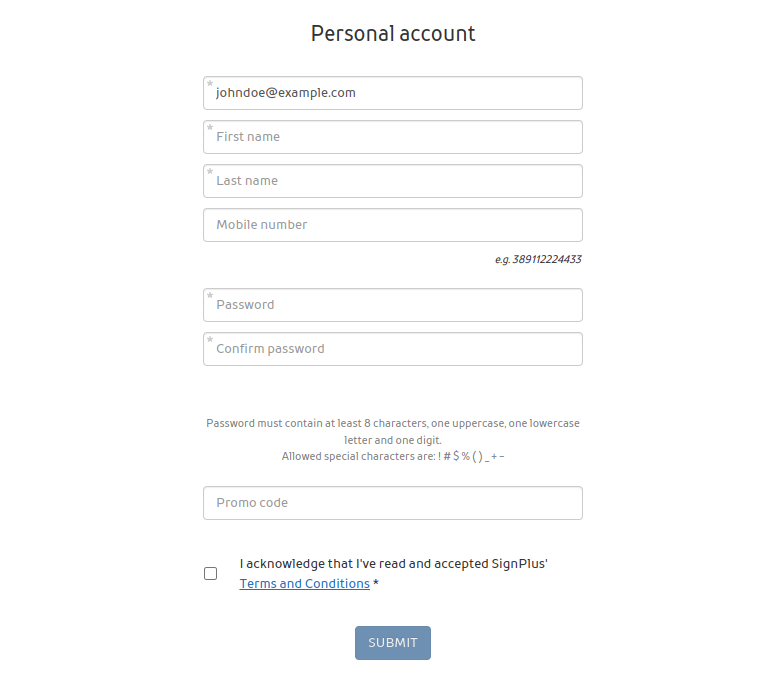Focus the First name input field
Screen dimensions: 778x680
click(x=392, y=137)
